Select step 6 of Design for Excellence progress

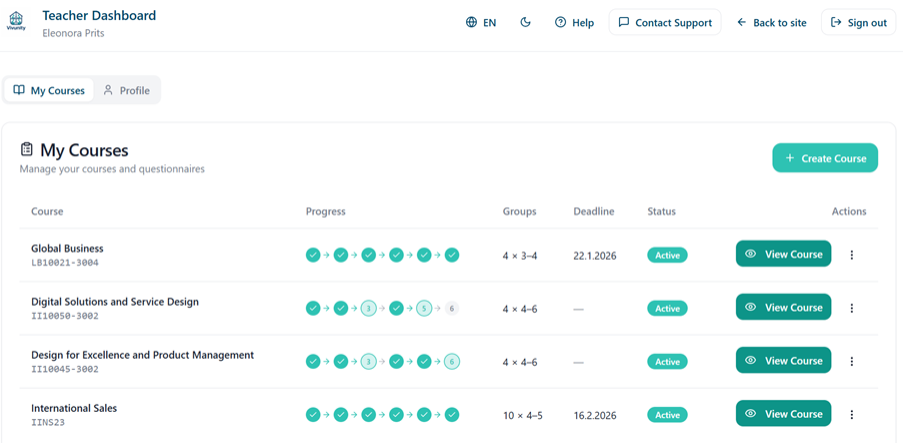click(452, 362)
